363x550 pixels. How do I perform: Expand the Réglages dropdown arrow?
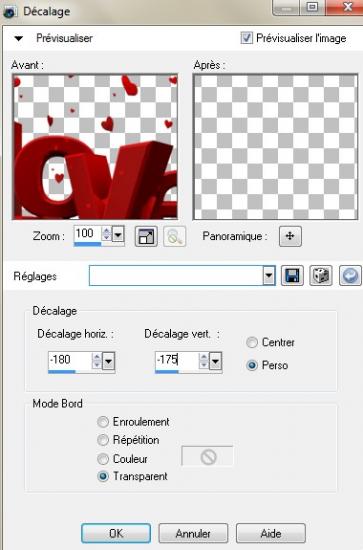pyautogui.click(x=269, y=276)
